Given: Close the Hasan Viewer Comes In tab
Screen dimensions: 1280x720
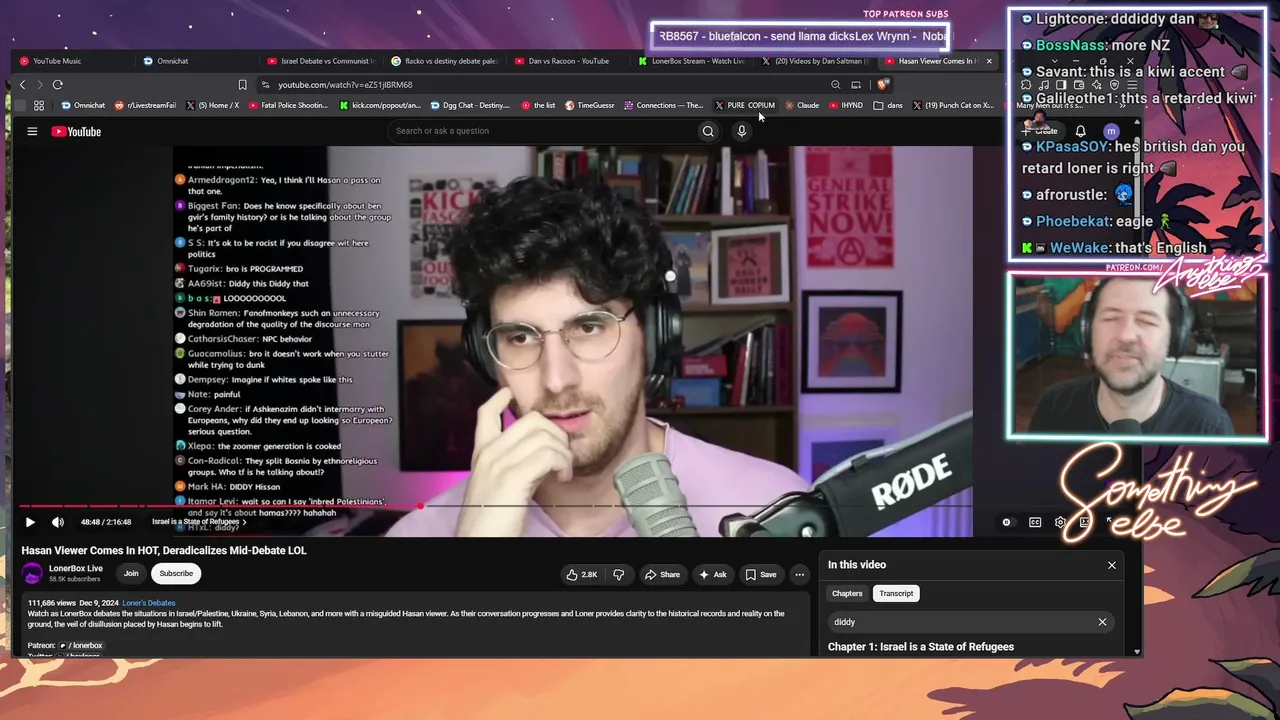Looking at the screenshot, I should pos(989,61).
